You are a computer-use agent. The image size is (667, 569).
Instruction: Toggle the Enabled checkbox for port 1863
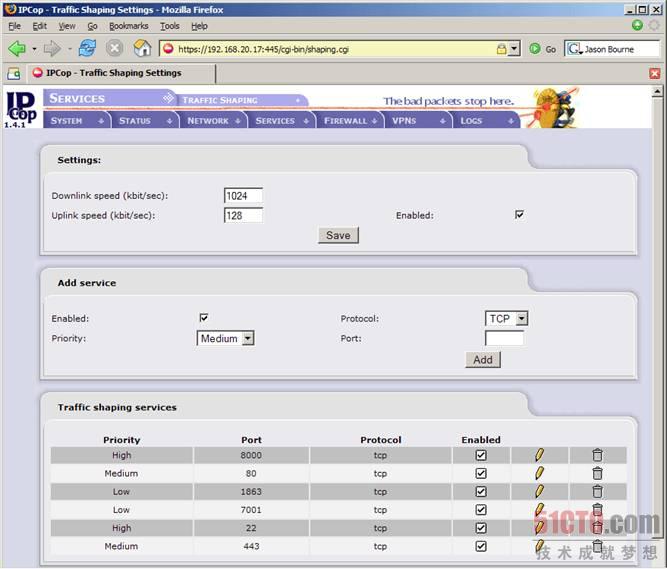[x=481, y=492]
